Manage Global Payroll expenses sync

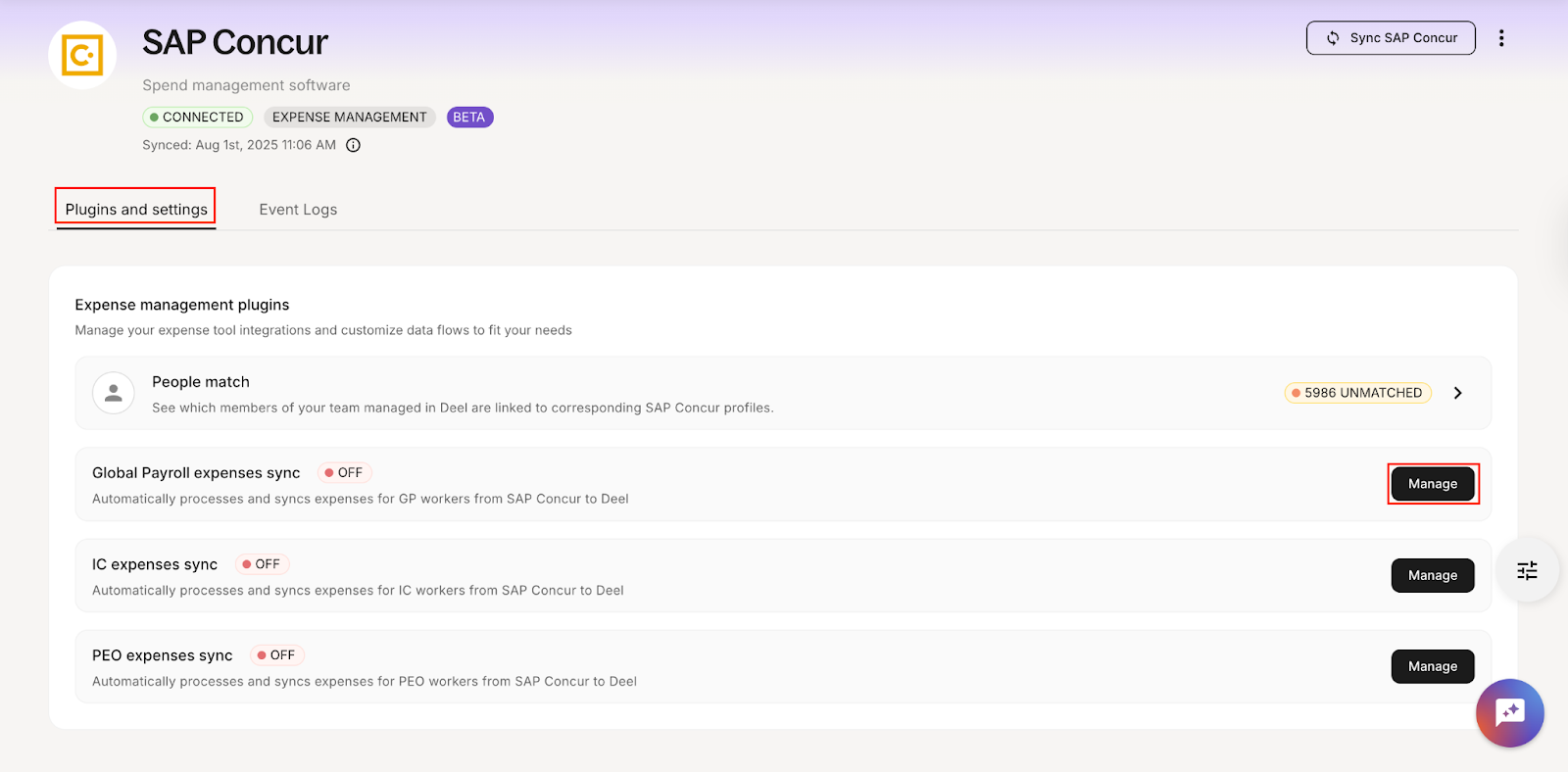coord(1432,484)
